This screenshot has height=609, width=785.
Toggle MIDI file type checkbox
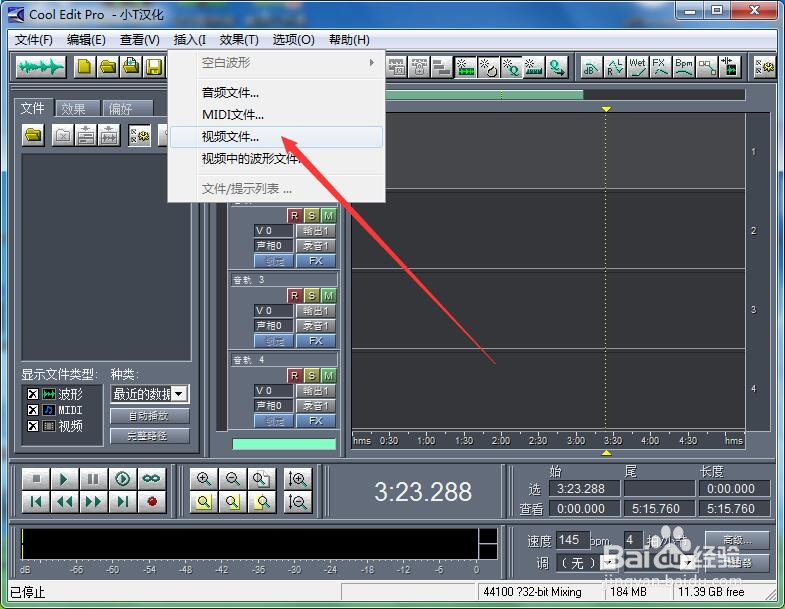33,410
